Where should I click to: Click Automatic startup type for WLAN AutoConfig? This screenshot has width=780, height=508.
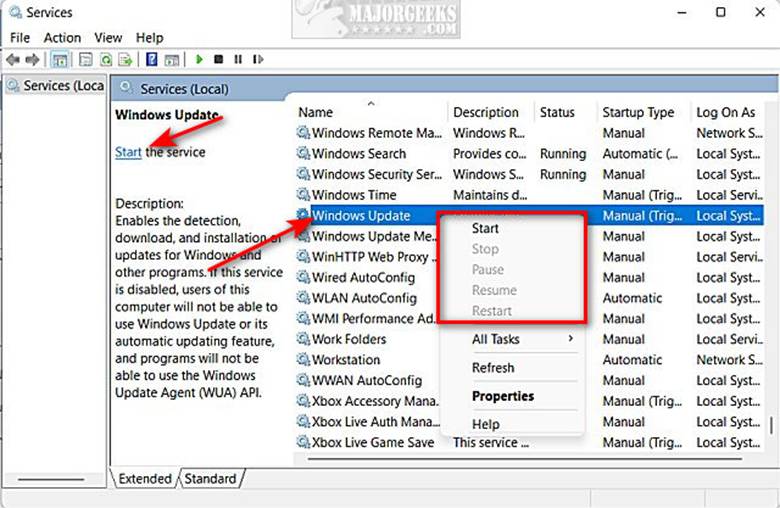[x=632, y=298]
